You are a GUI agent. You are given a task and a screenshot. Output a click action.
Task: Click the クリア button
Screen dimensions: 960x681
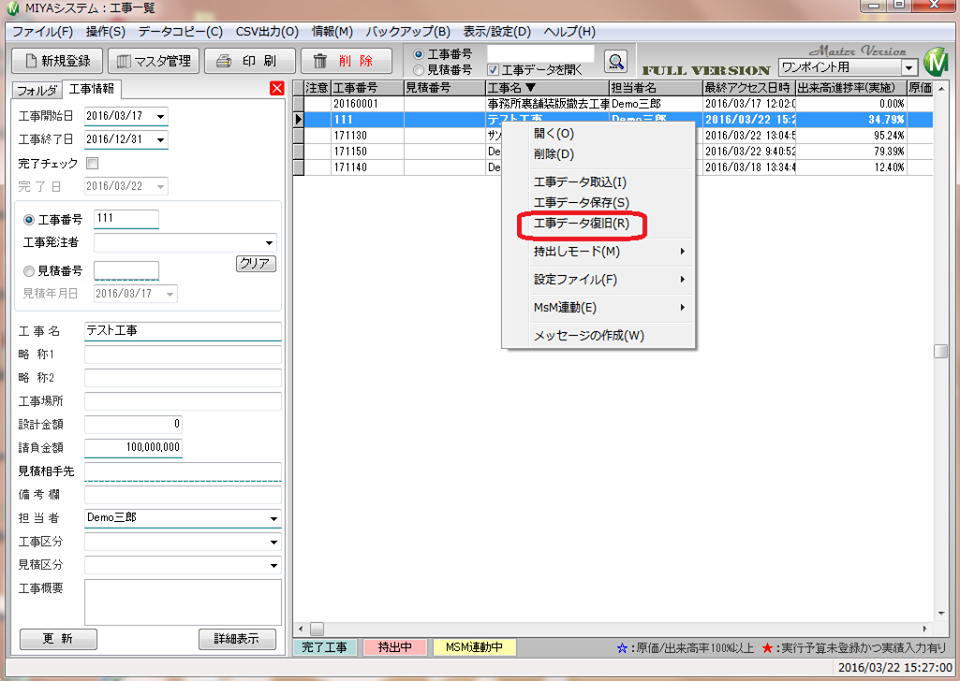point(256,263)
